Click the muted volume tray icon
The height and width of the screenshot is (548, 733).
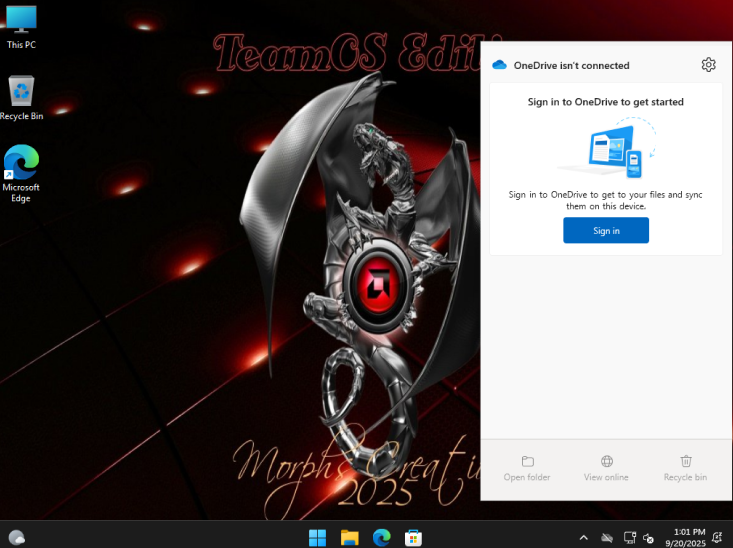648,538
